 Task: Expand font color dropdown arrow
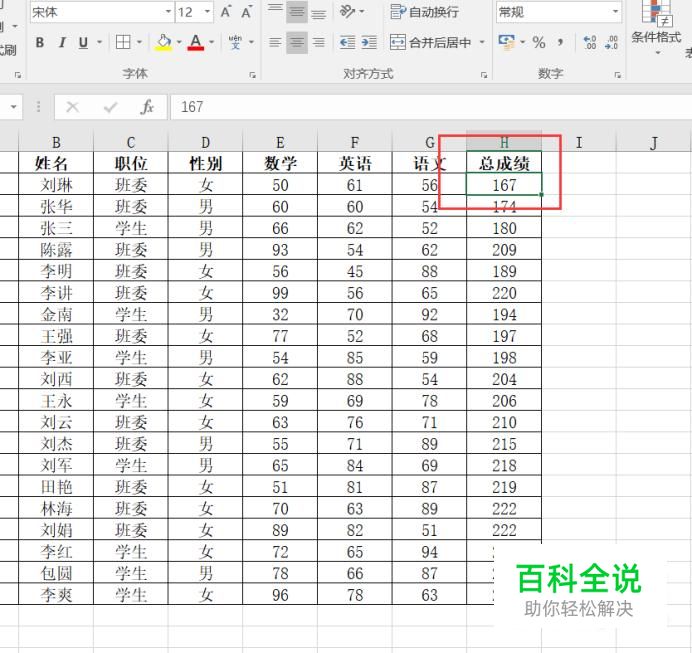[x=212, y=43]
